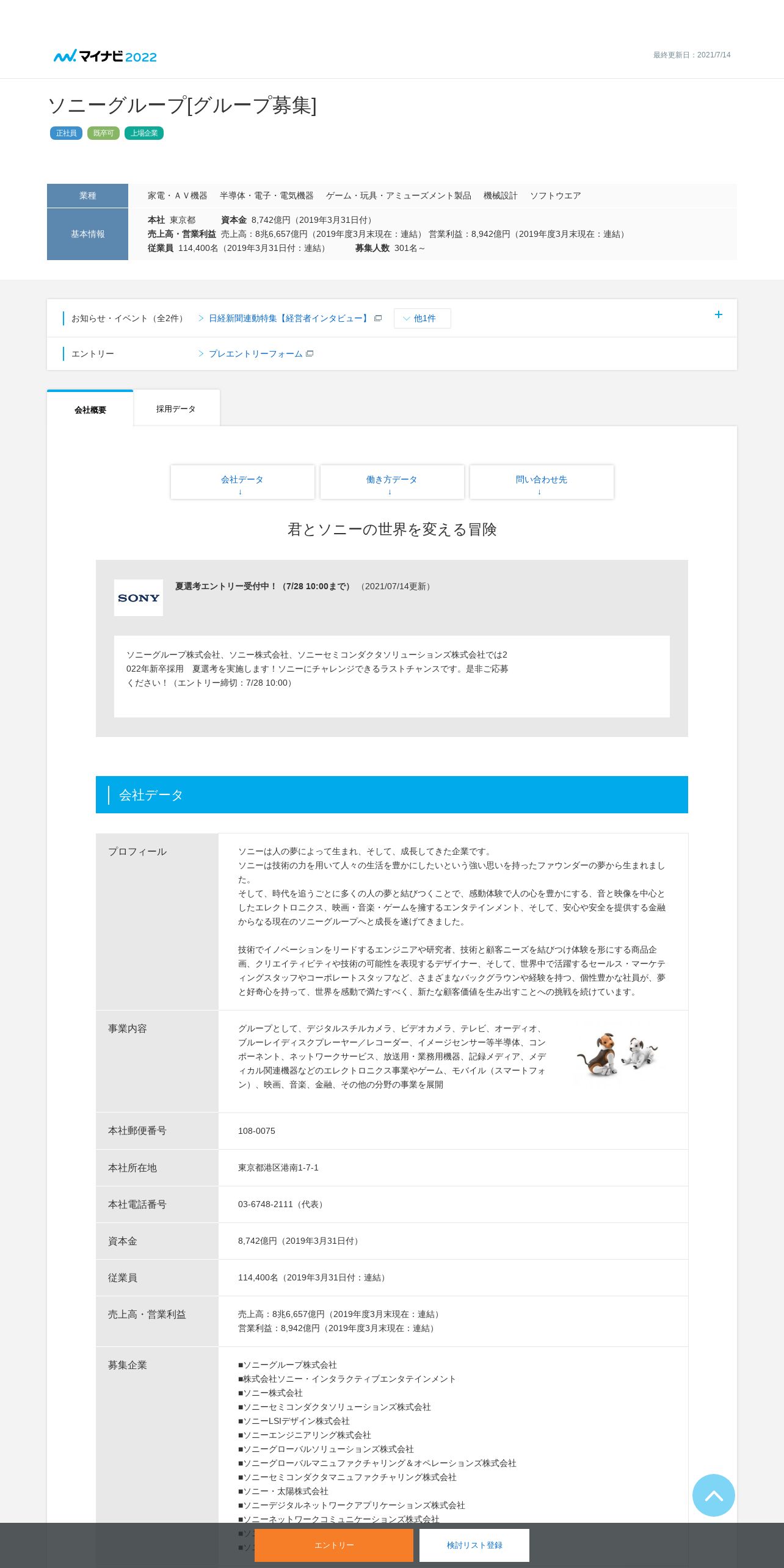Screen dimensions: 784x1568
Task: Expand notices with the plus icon
Action: tap(719, 314)
